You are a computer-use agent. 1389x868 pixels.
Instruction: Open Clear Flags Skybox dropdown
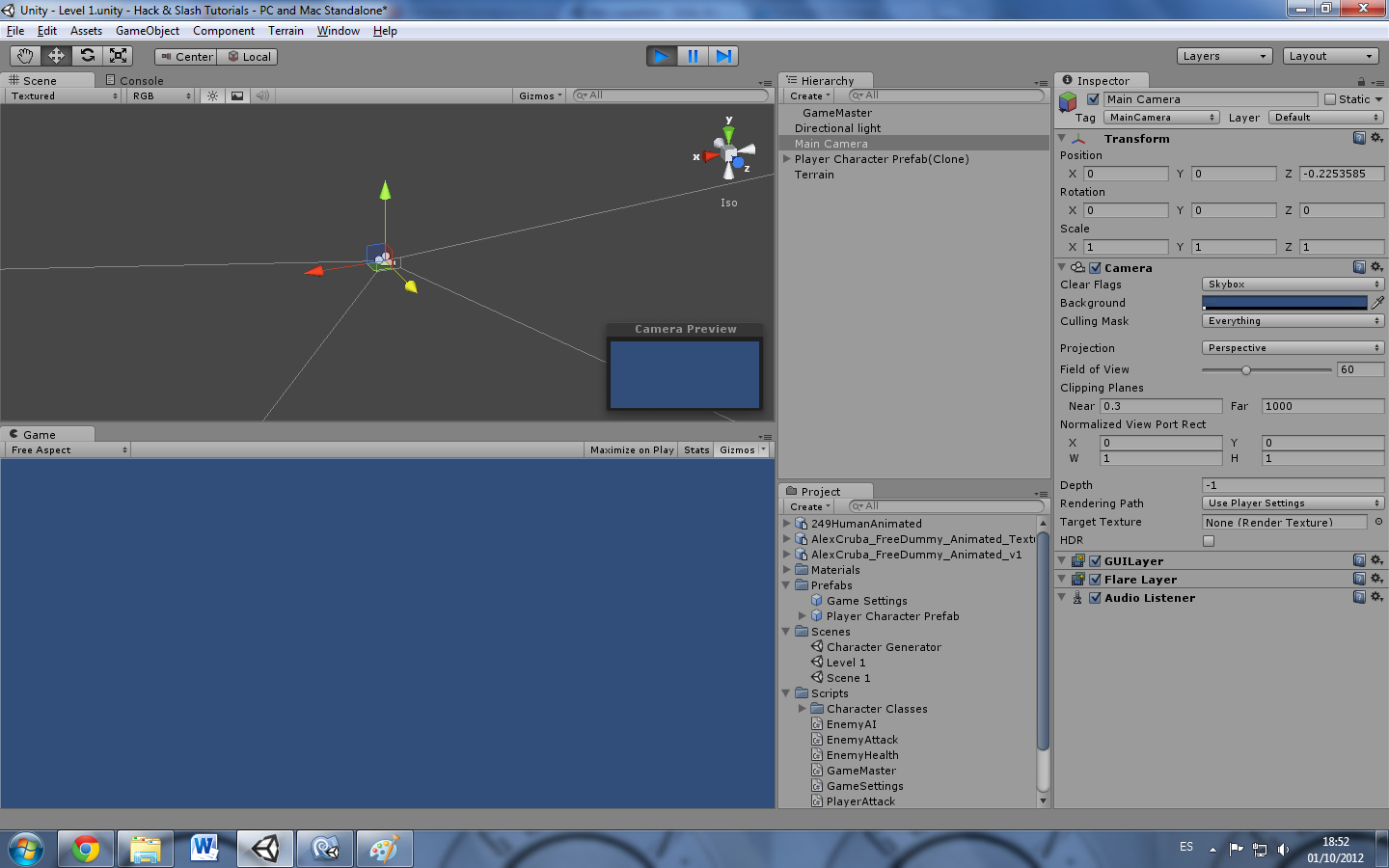(1294, 285)
